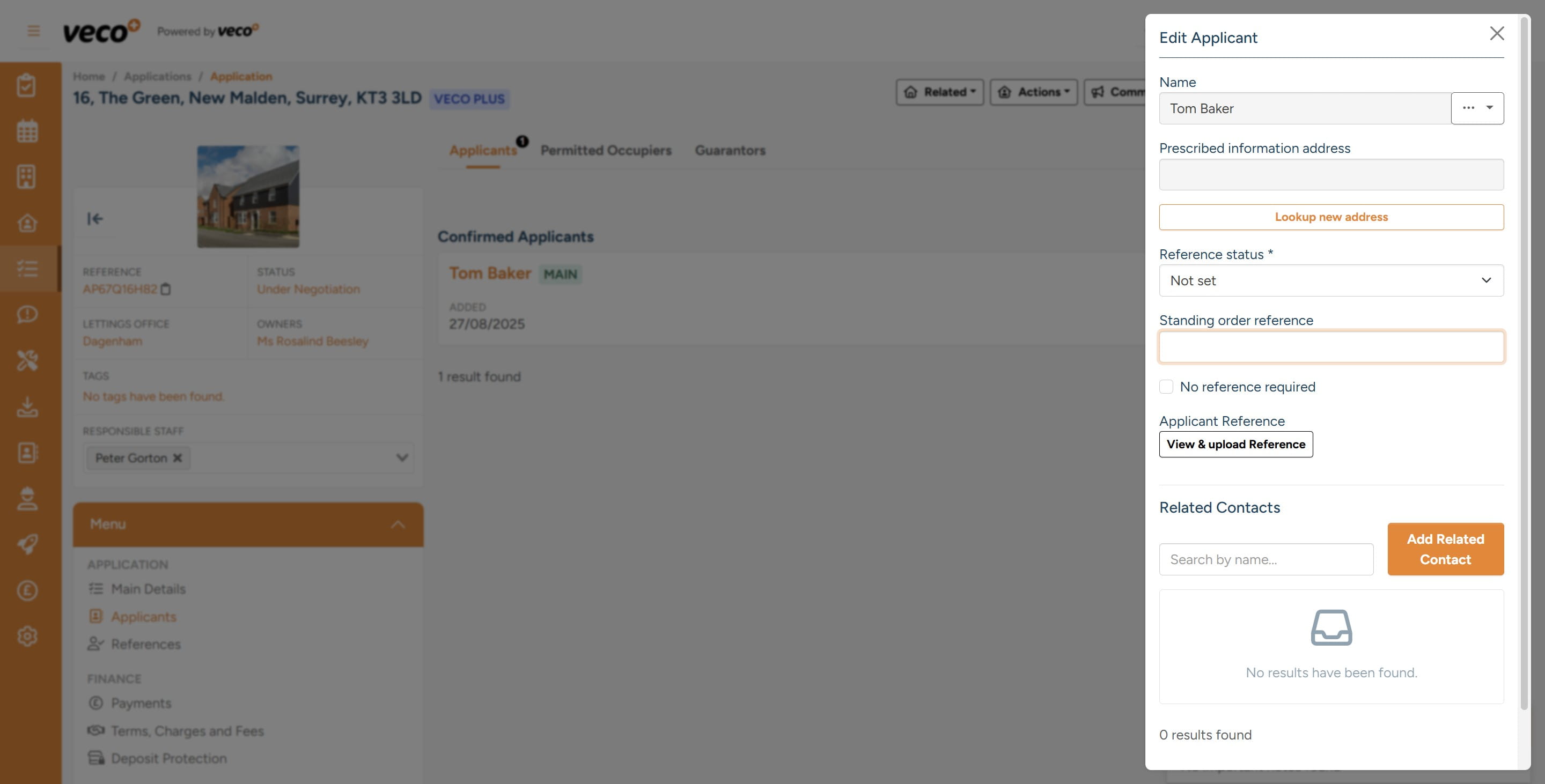Viewport: 1545px width, 784px height.
Task: Open the Reference status dropdown
Action: point(1331,280)
